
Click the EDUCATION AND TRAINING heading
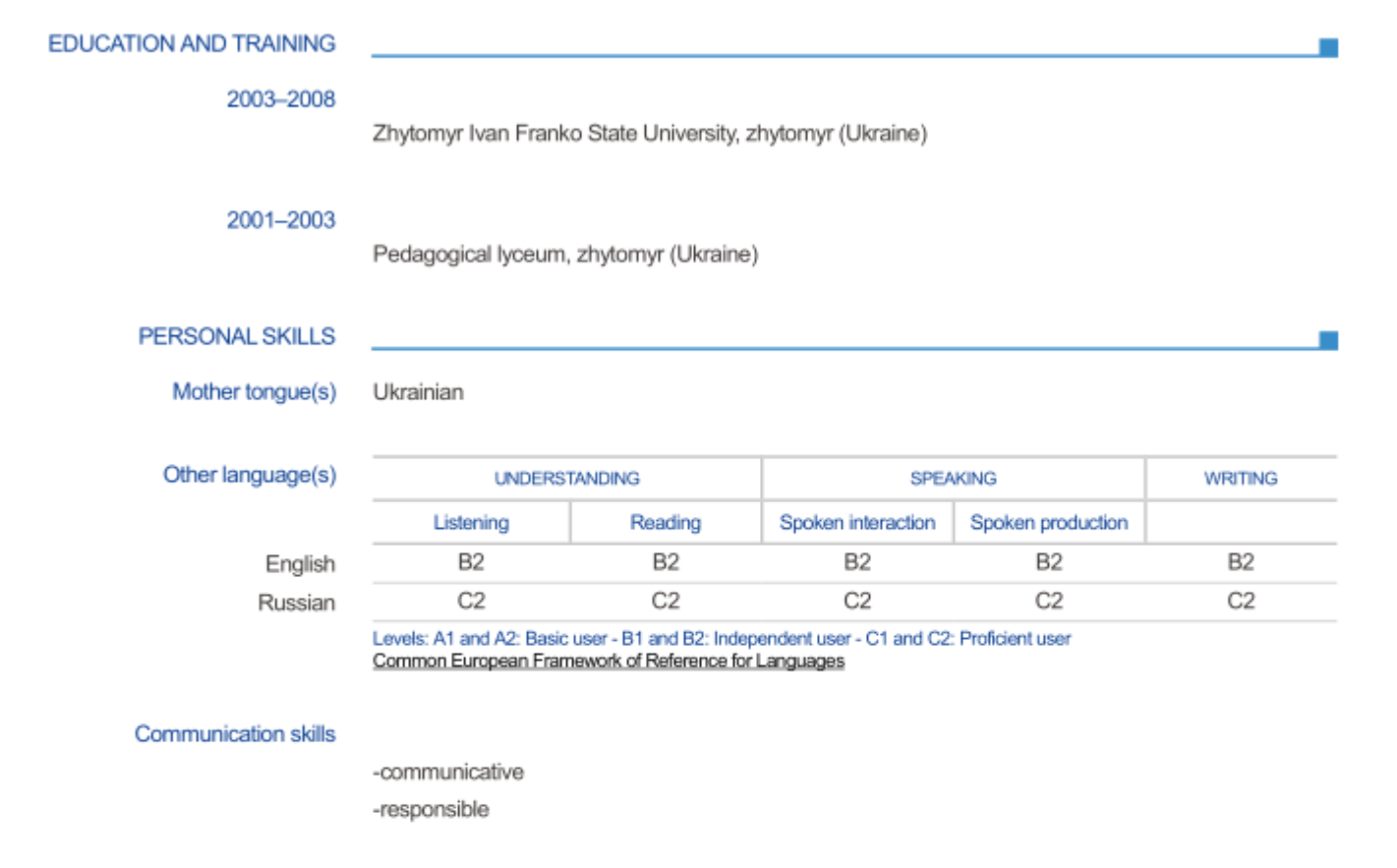coord(192,44)
